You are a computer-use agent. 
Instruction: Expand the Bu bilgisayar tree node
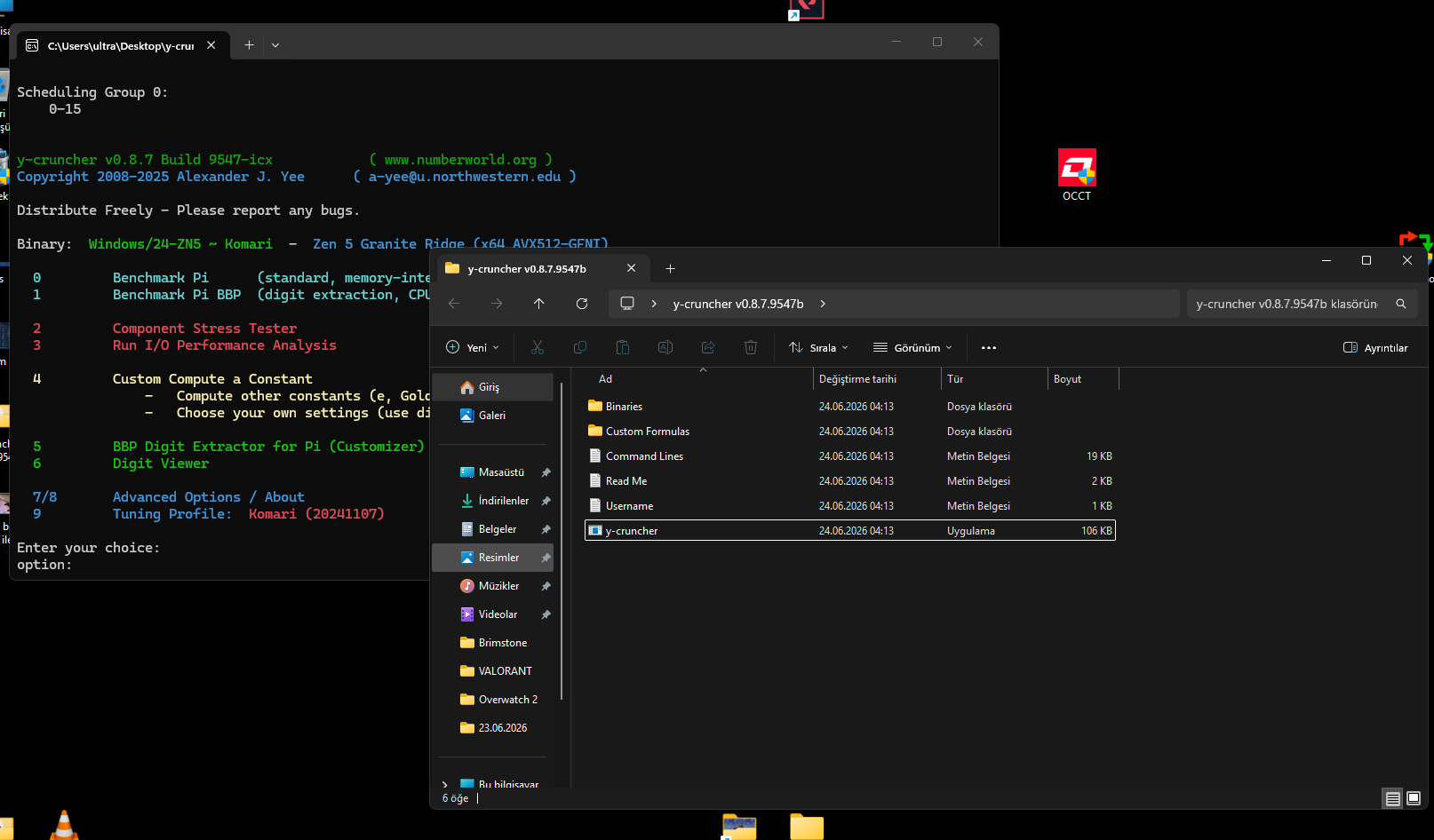(x=445, y=785)
